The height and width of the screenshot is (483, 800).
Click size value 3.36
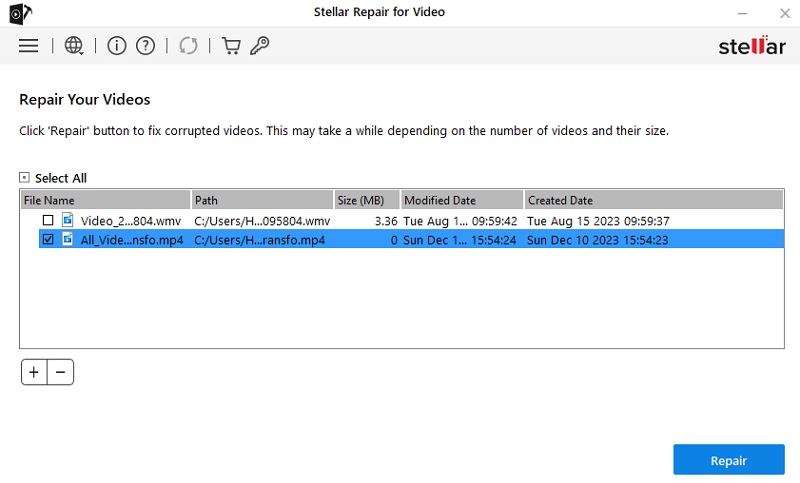click(386, 221)
